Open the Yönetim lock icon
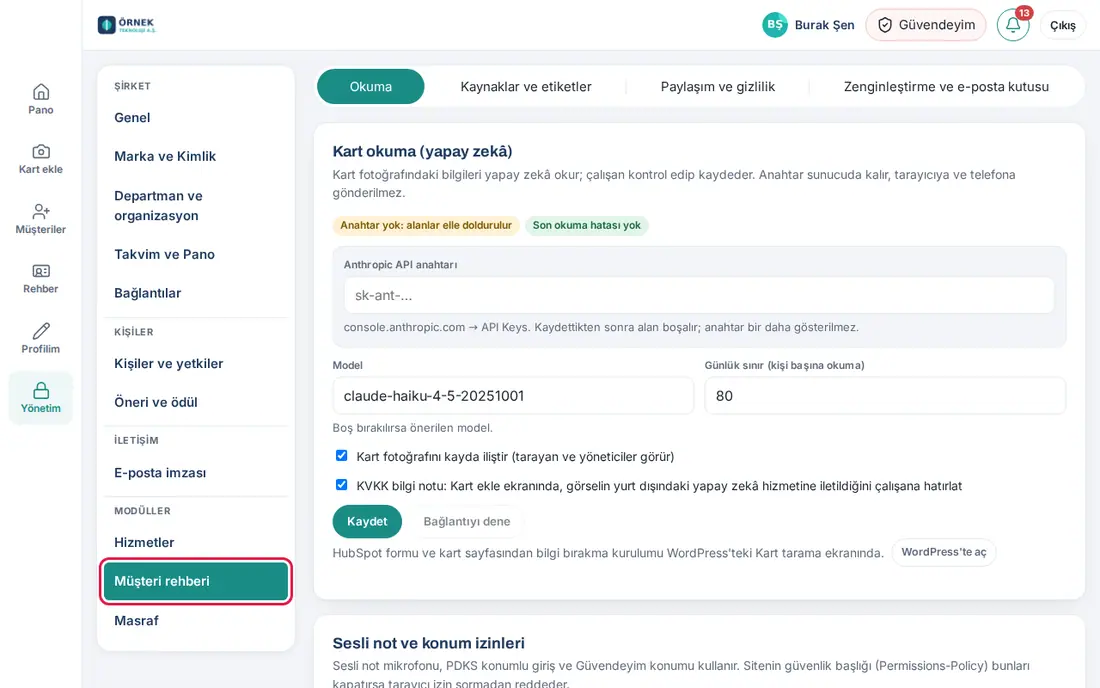The width and height of the screenshot is (1100, 688). pos(41,391)
